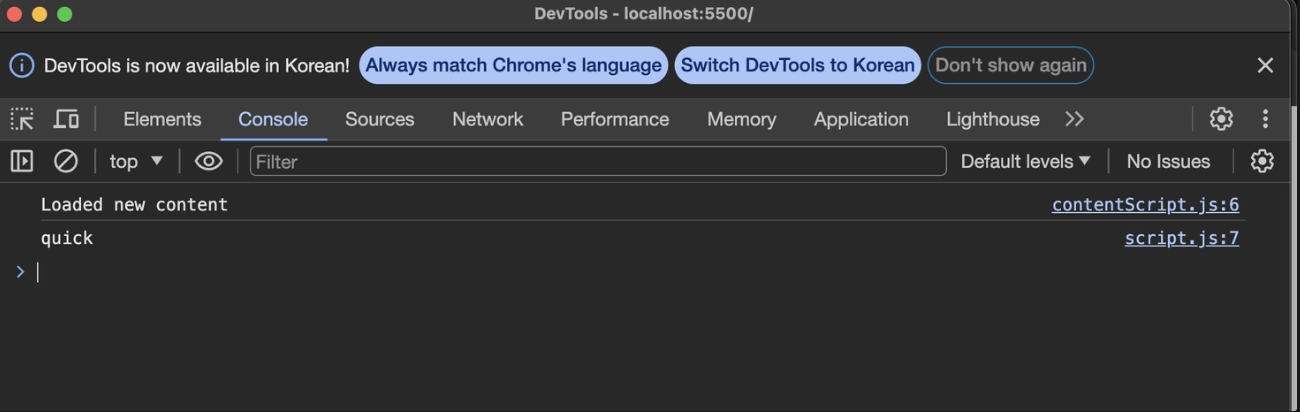1300x412 pixels.
Task: Open the Default levels dropdown
Action: [1025, 161]
